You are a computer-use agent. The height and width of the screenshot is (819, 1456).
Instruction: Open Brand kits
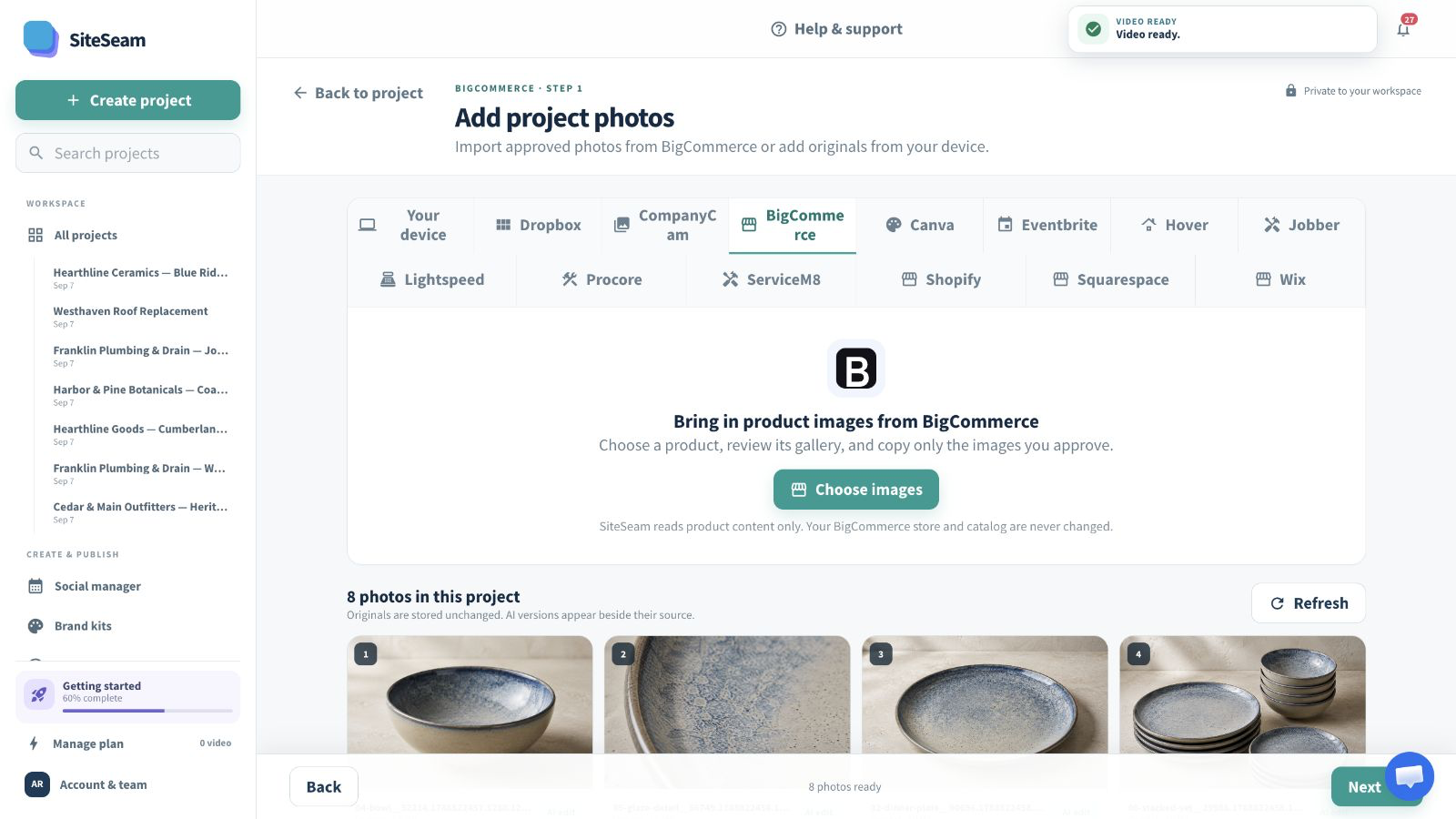(x=128, y=626)
